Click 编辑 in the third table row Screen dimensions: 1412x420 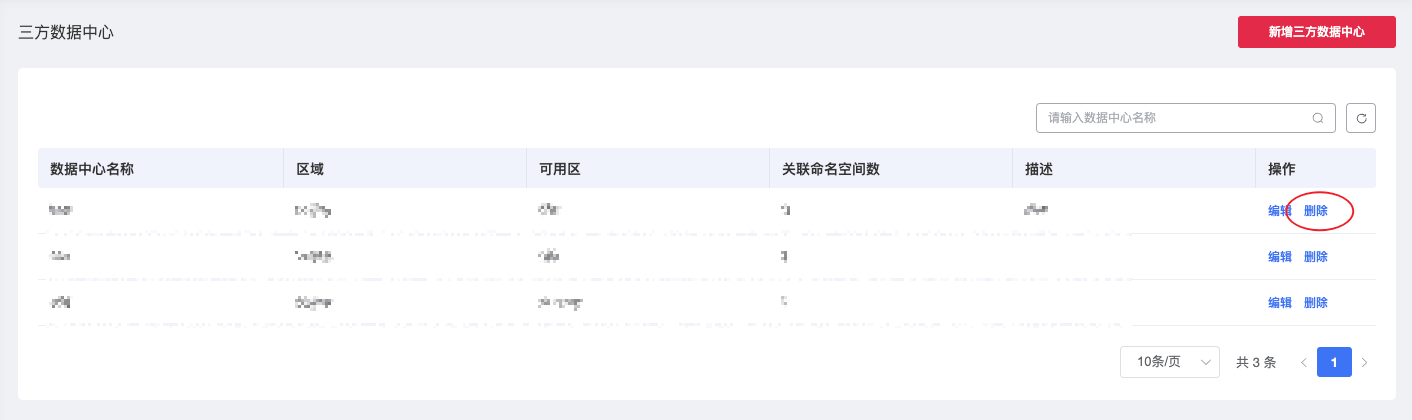(x=1280, y=303)
